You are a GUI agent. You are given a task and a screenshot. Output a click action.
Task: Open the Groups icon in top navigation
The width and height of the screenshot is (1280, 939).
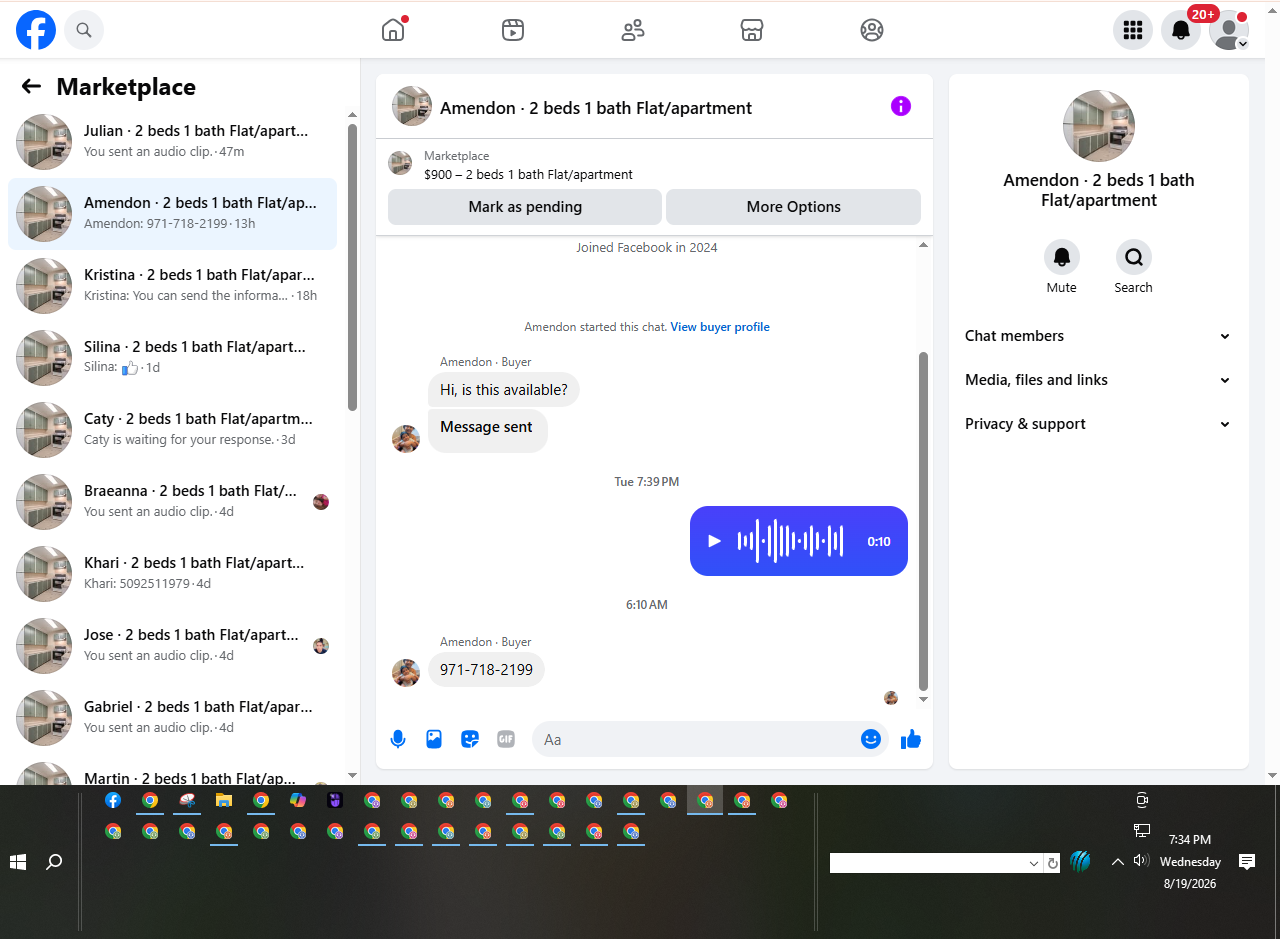(x=872, y=30)
